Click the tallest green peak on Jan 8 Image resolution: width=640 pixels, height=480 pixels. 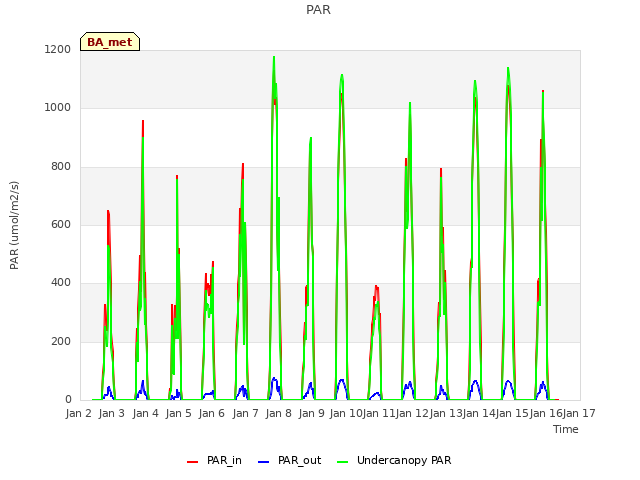(x=274, y=58)
